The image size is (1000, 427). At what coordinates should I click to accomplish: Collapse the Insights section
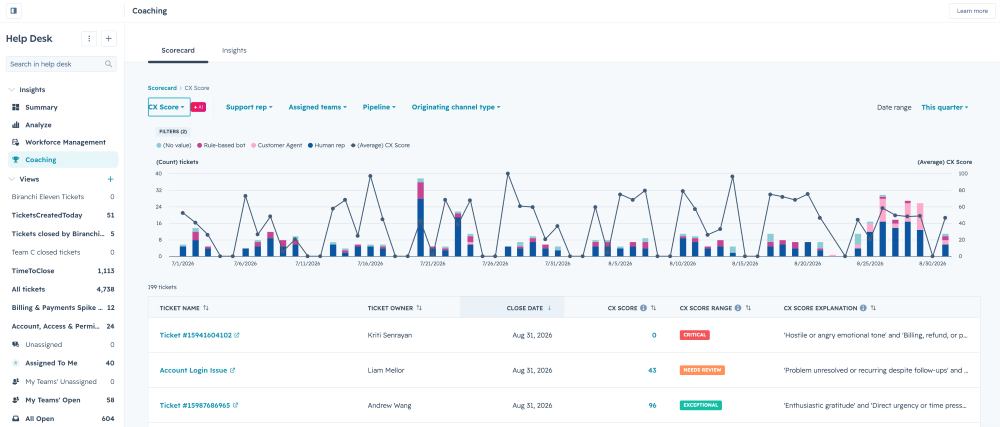[x=12, y=90]
